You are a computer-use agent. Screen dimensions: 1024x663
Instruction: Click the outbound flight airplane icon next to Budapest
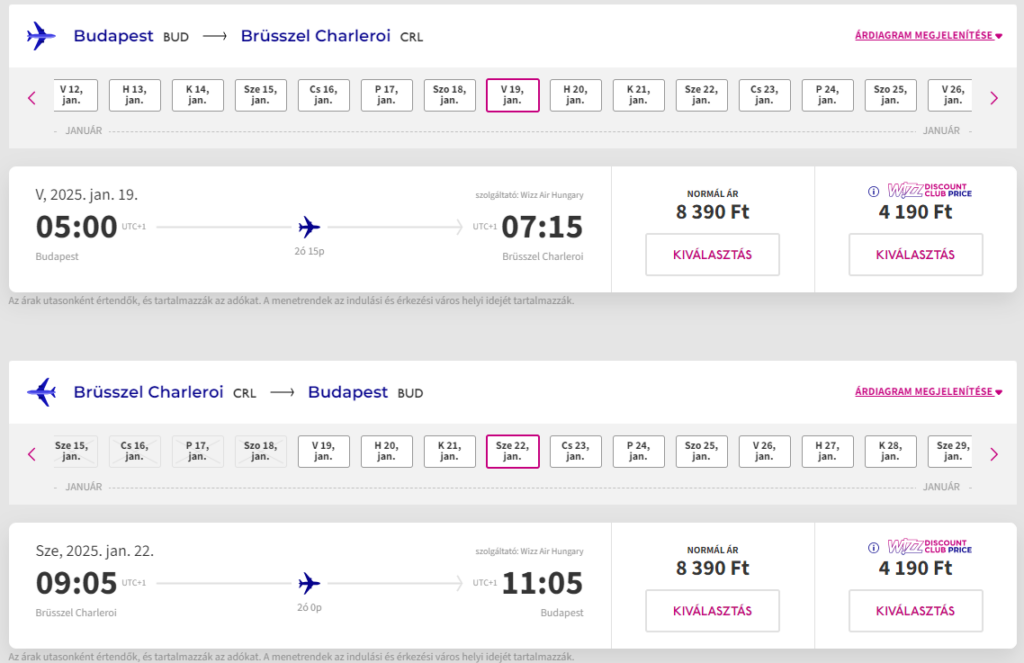tap(41, 36)
